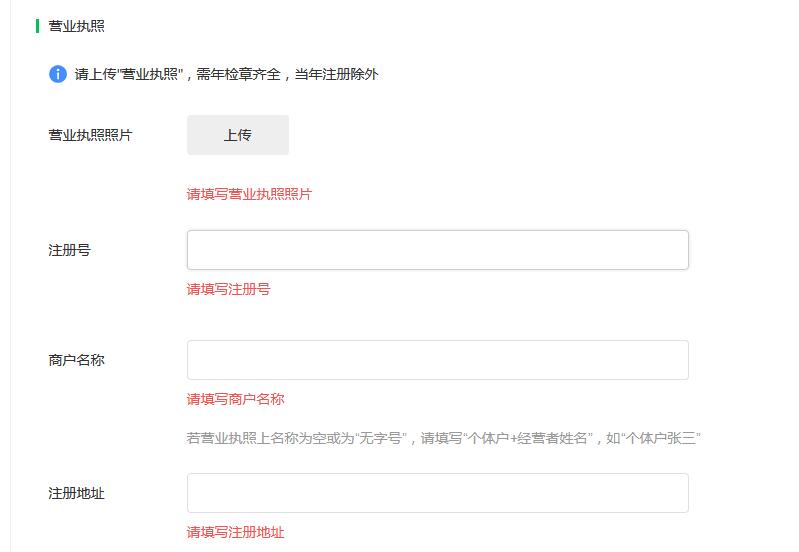799x552 pixels.
Task: Click the 注册号 label
Action: [x=69, y=250]
